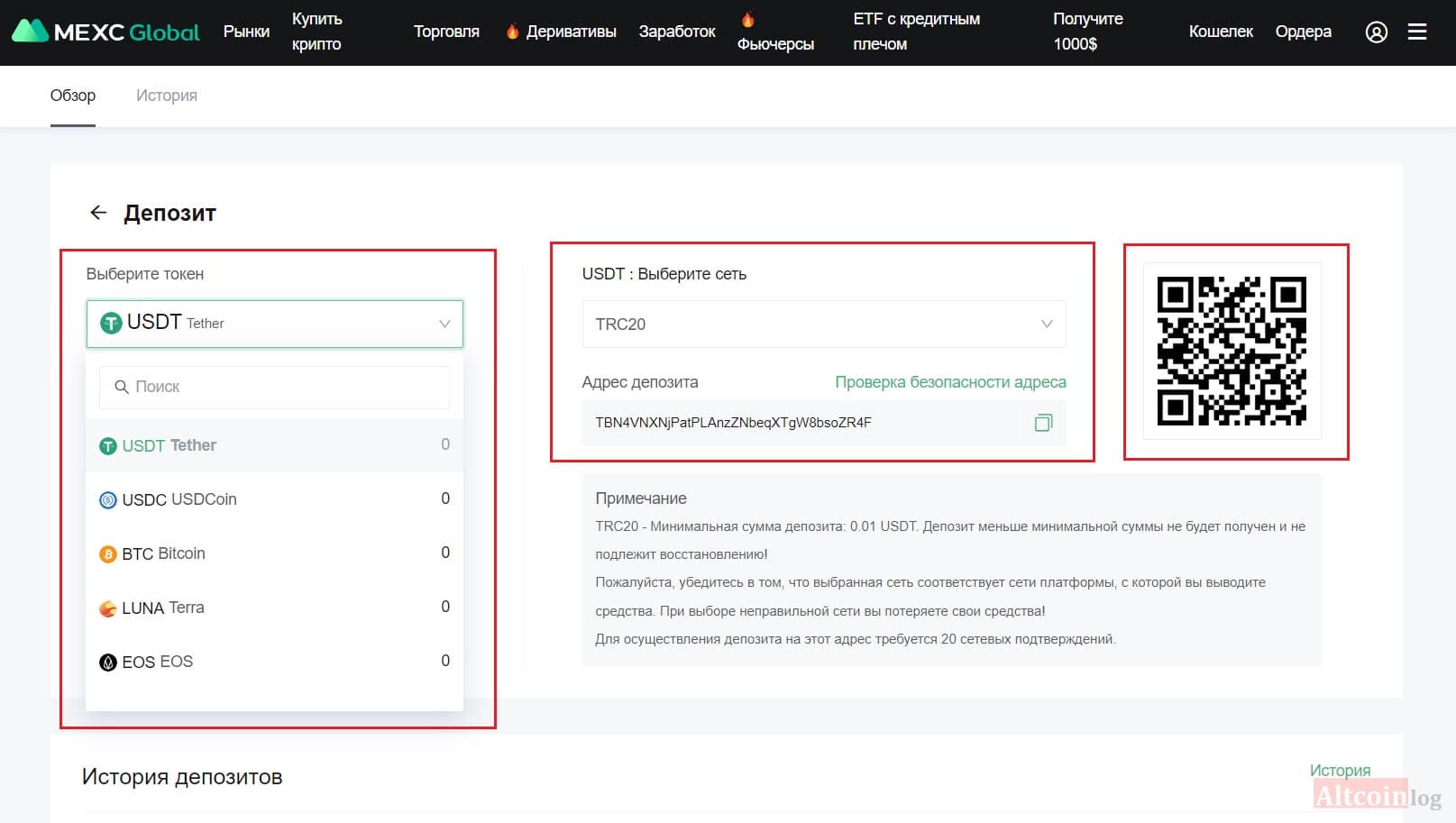Switch to the Обзор tab

click(x=73, y=96)
